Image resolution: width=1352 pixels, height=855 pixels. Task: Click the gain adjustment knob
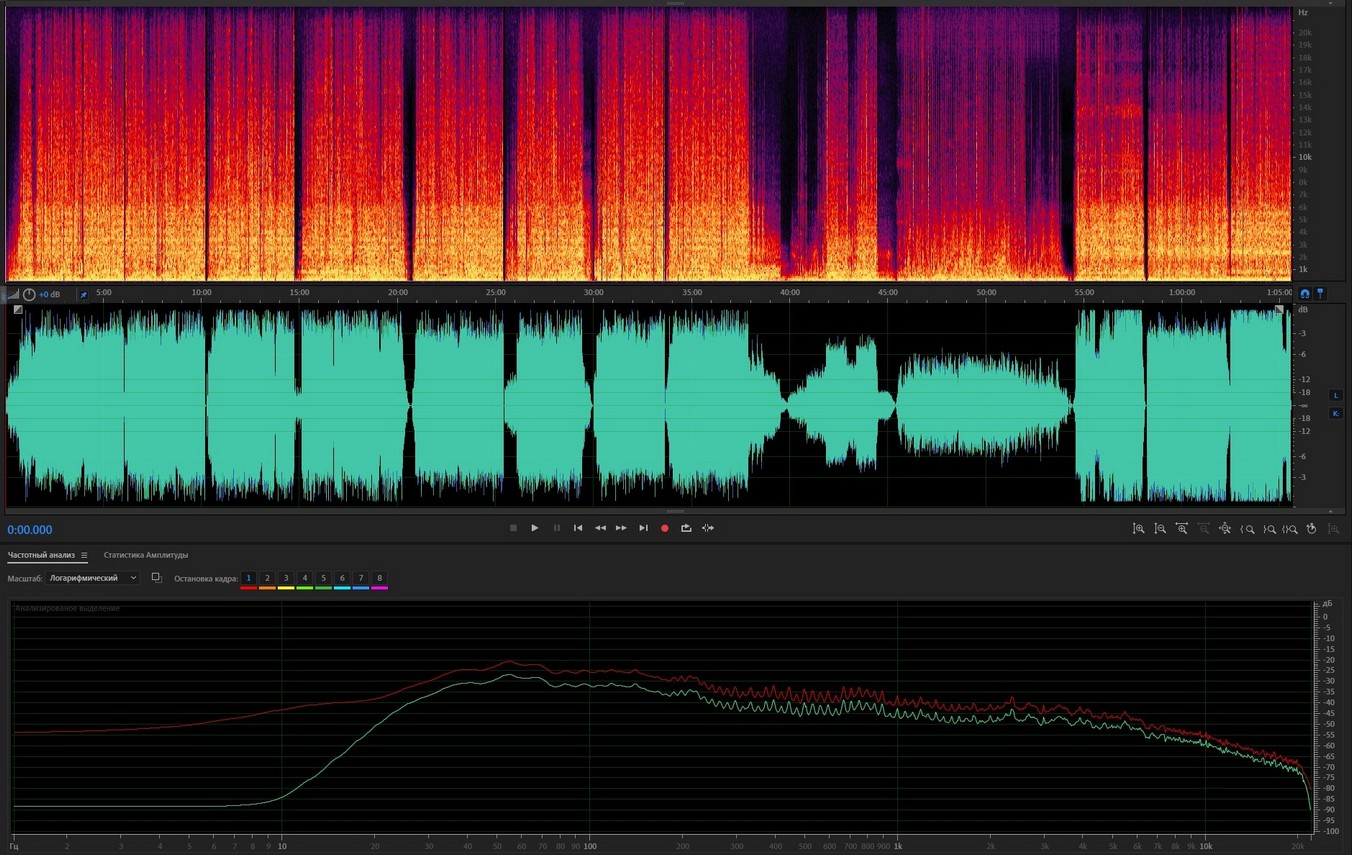click(29, 295)
